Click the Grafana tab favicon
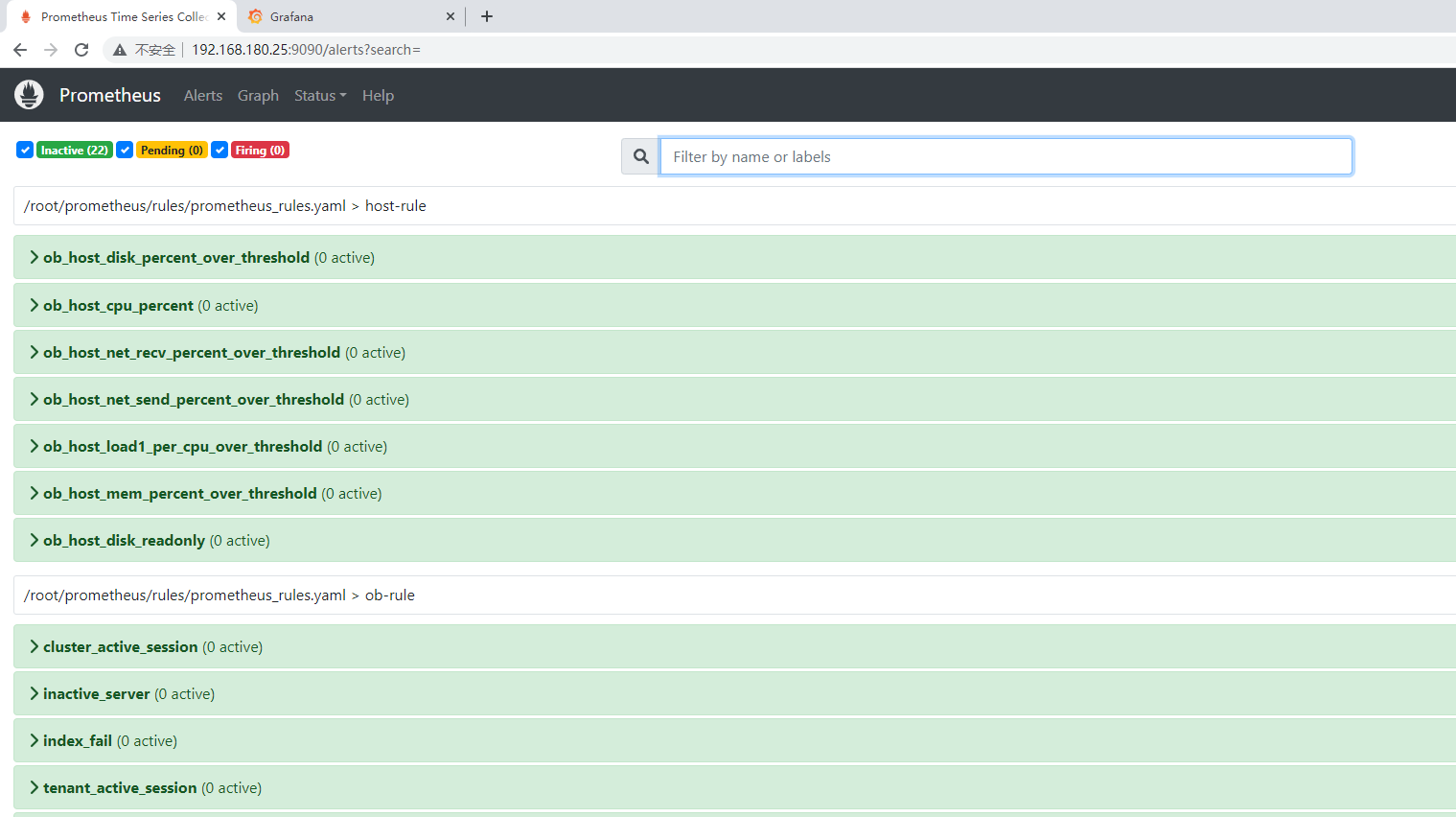This screenshot has height=817, width=1456. pyautogui.click(x=255, y=16)
